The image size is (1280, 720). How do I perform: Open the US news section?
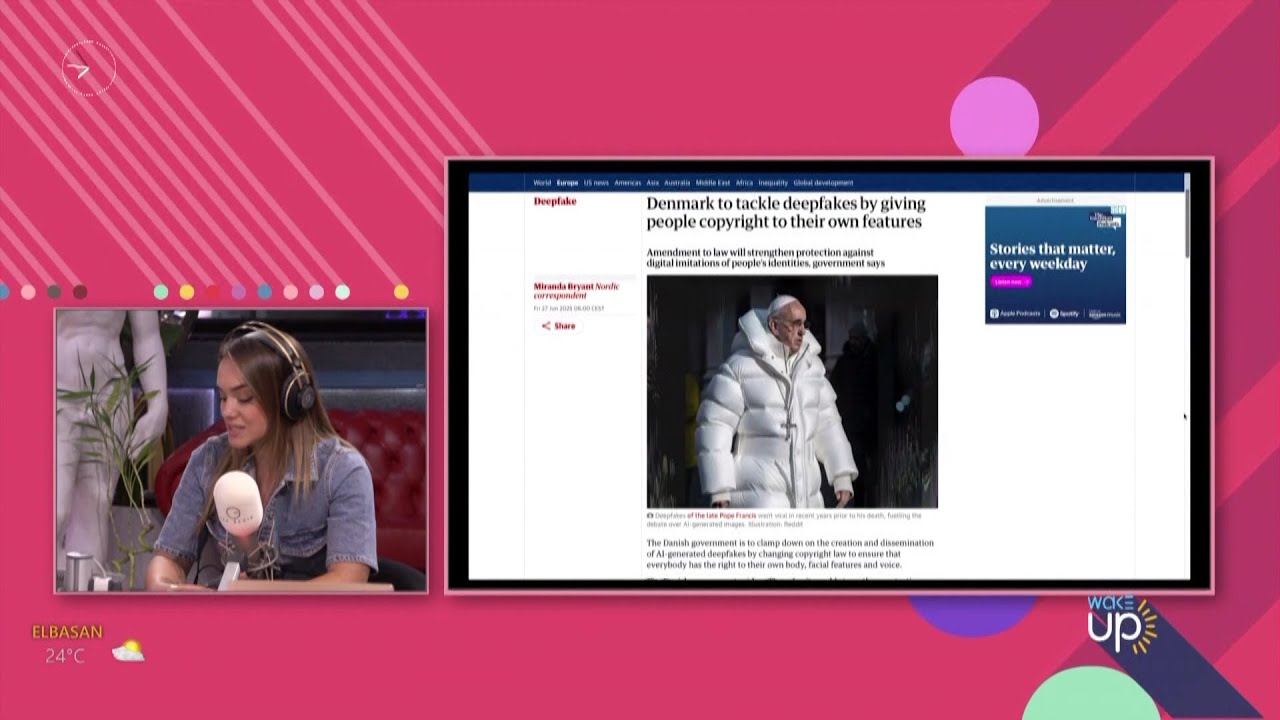click(x=596, y=183)
